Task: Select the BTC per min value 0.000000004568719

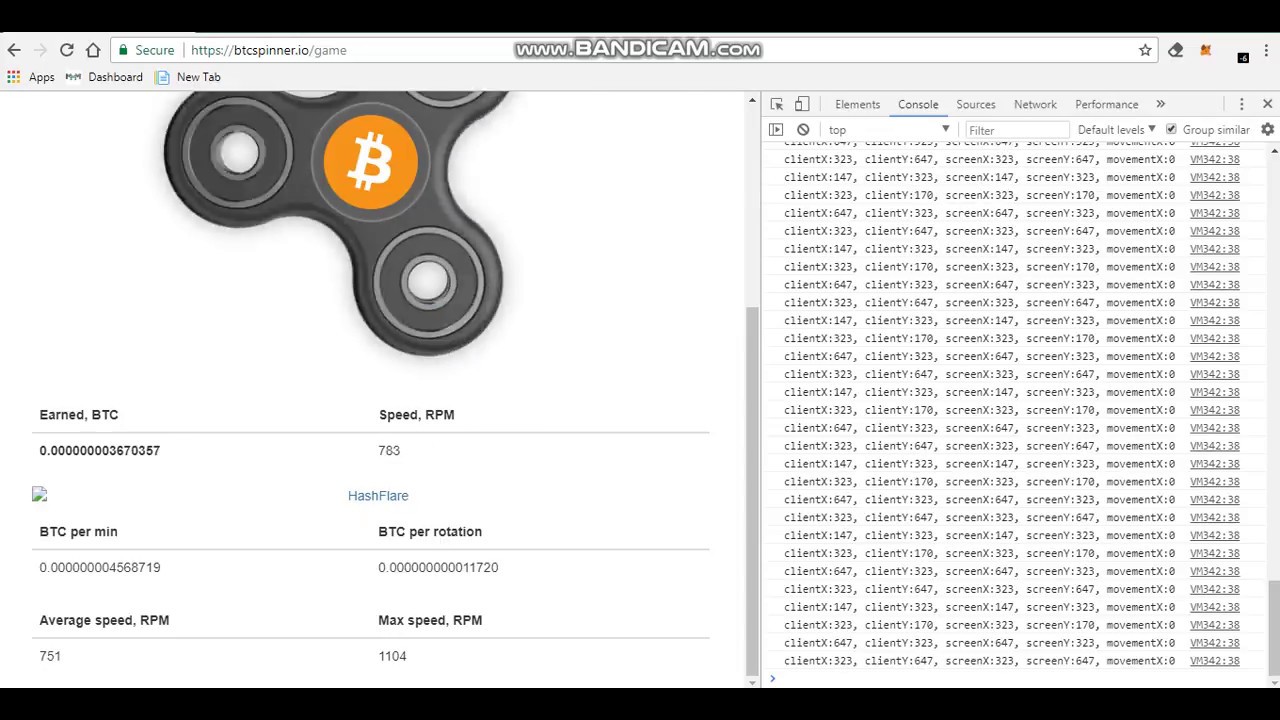Action: point(100,568)
